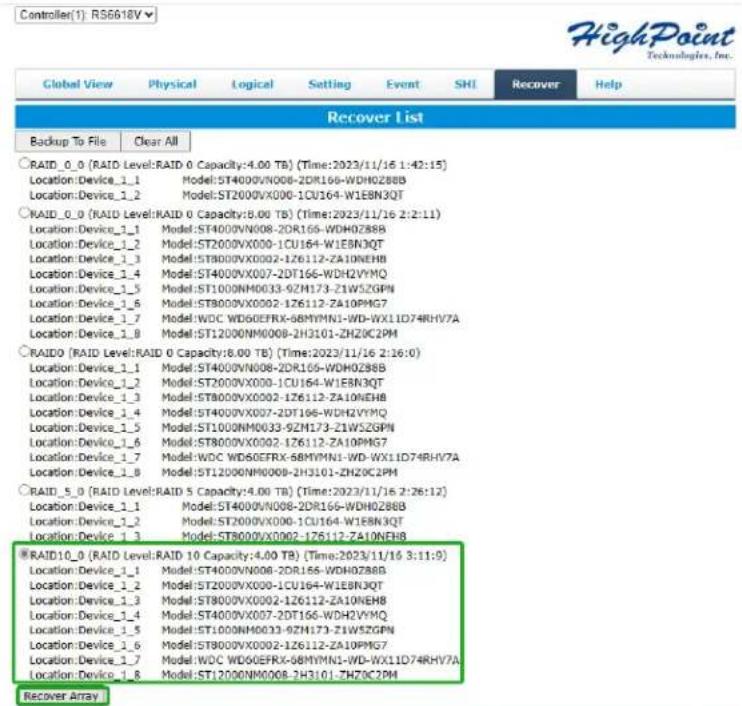Image resolution: width=742 pixels, height=706 pixels.
Task: Click ST4000VN008 model in RAID10_0 entry
Action: click(x=274, y=570)
